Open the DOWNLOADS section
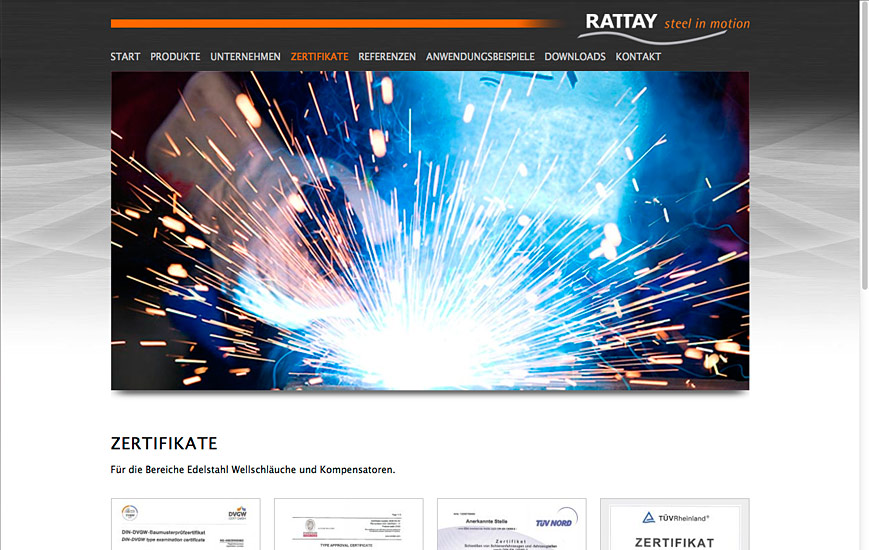 click(575, 57)
